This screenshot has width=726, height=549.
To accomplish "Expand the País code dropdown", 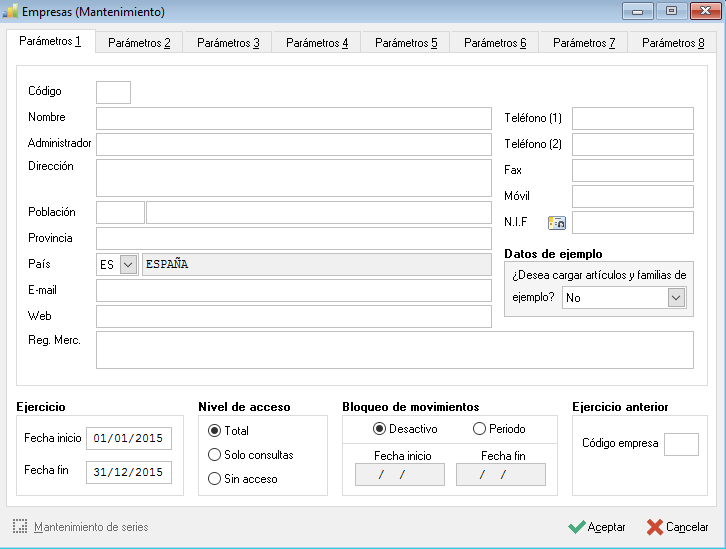I will coord(128,264).
